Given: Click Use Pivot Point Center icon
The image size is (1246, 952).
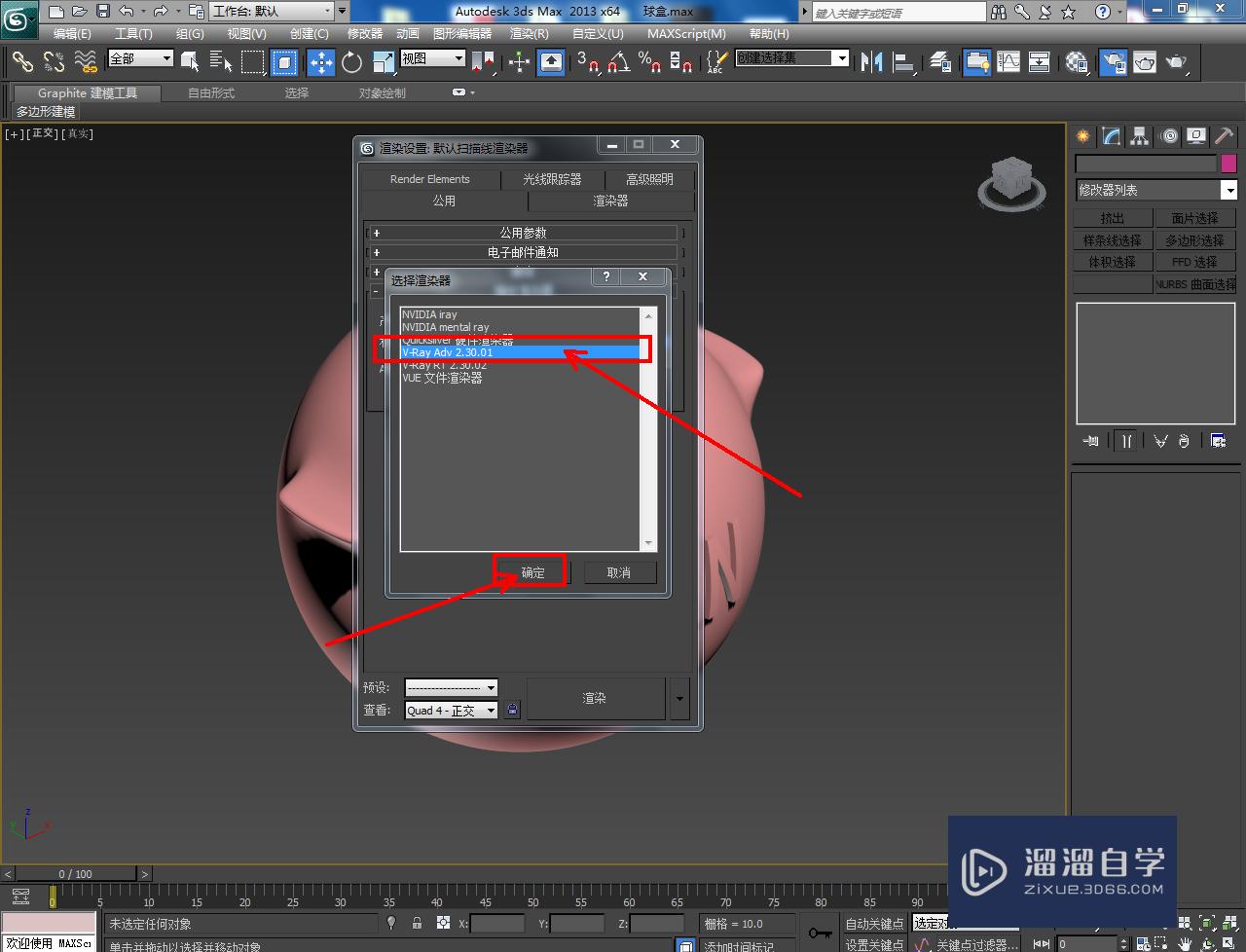Looking at the screenshot, I should [x=483, y=62].
